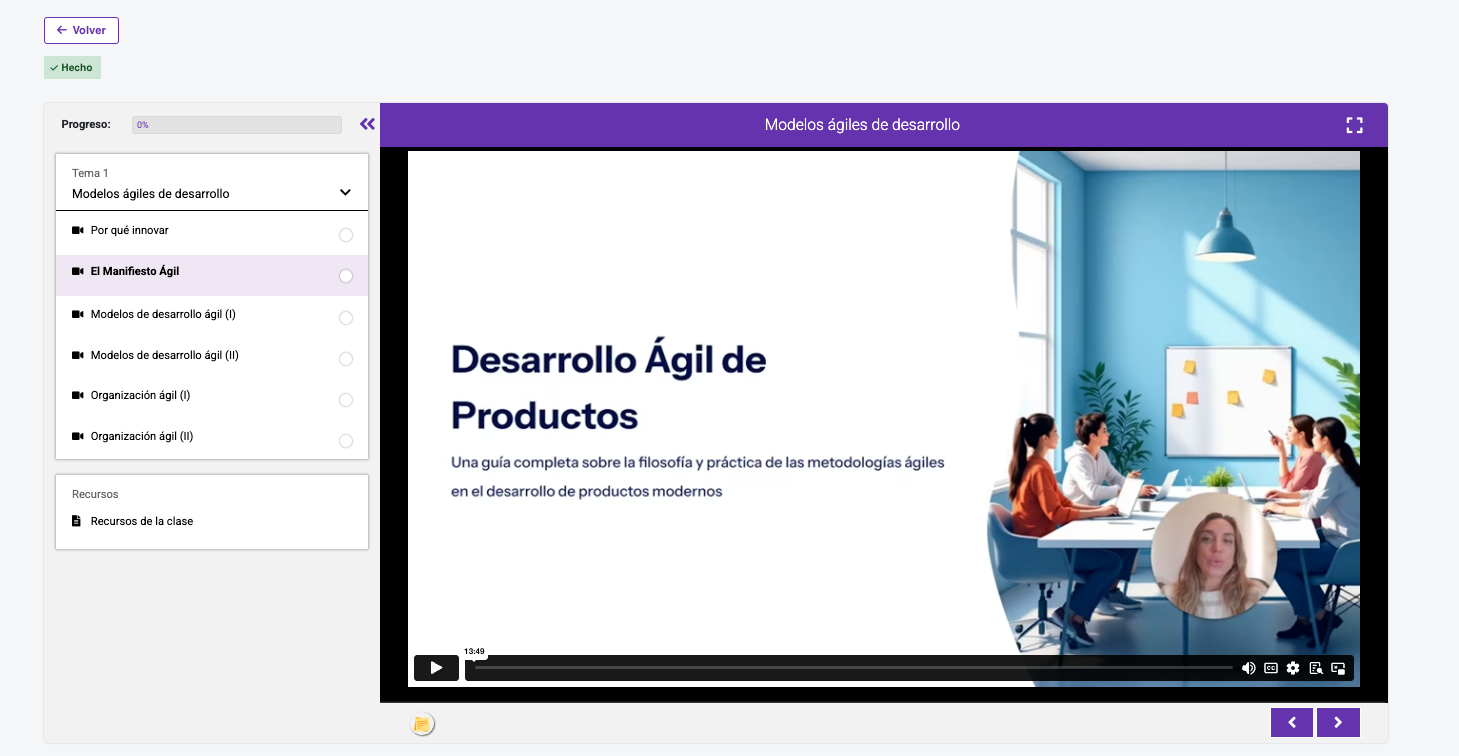
Task: Turn on closed captions
Action: (x=1271, y=668)
